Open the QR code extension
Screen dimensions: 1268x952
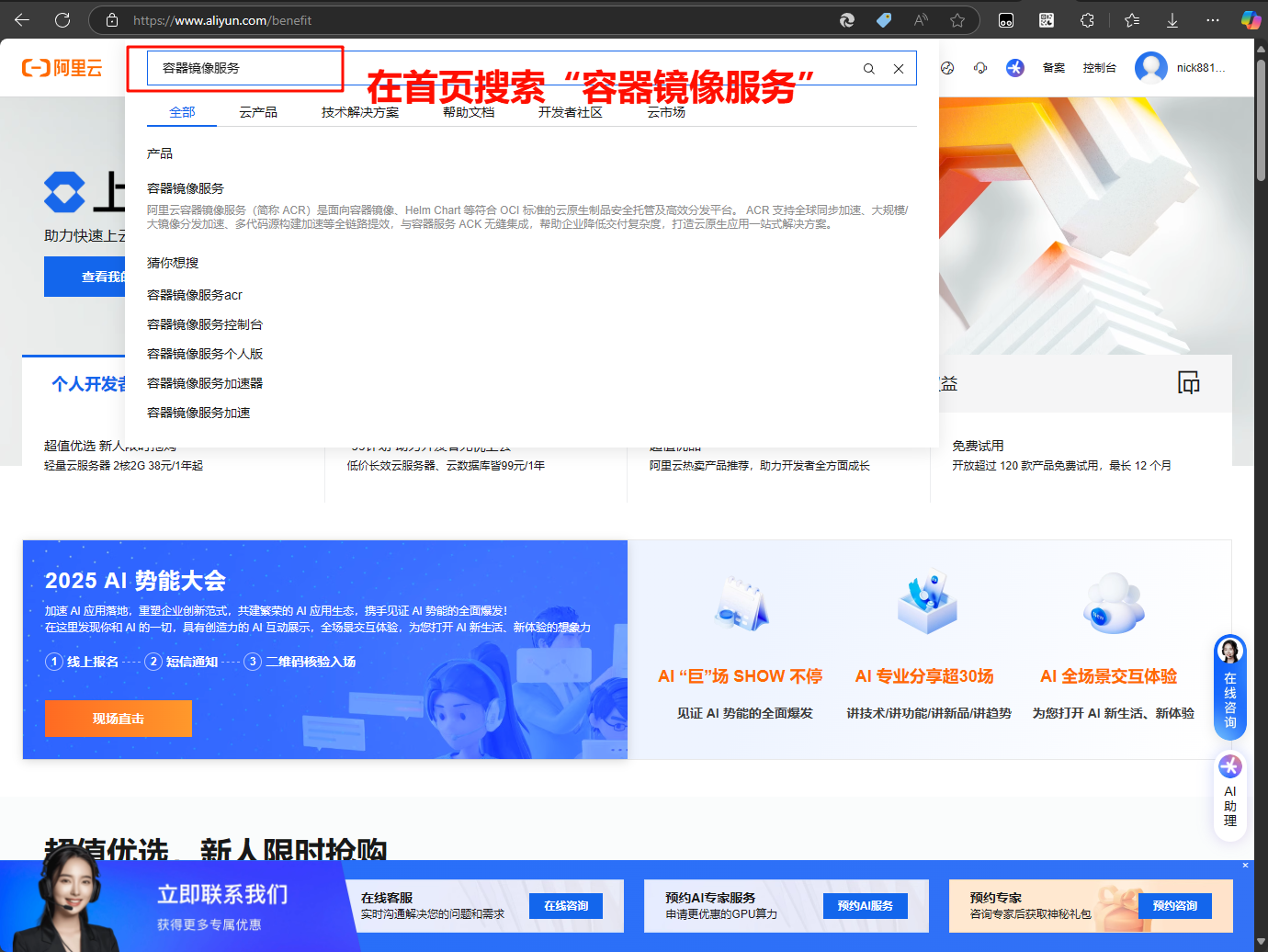coord(1047,20)
